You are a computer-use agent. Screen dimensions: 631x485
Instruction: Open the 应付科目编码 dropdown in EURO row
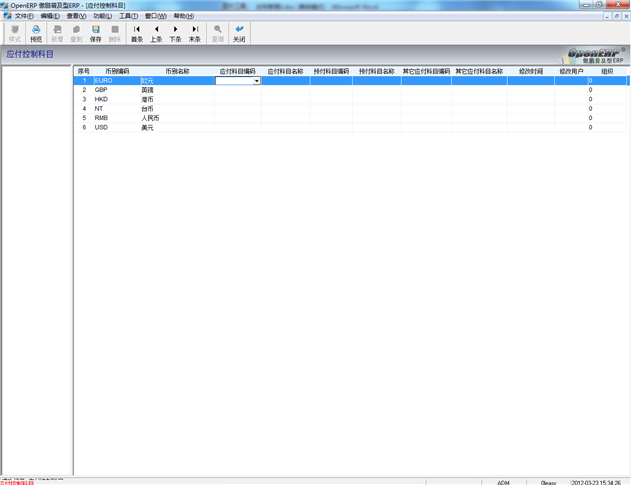[256, 81]
